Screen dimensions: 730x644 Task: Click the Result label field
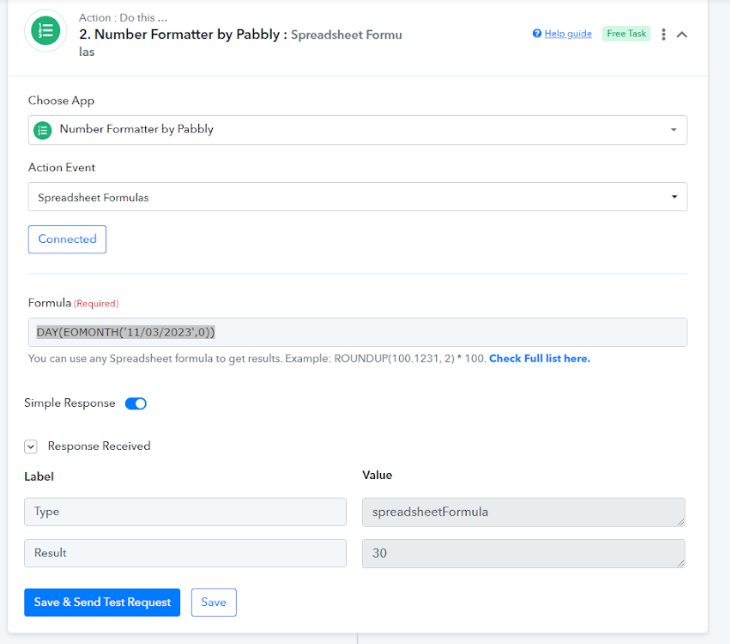click(x=185, y=553)
